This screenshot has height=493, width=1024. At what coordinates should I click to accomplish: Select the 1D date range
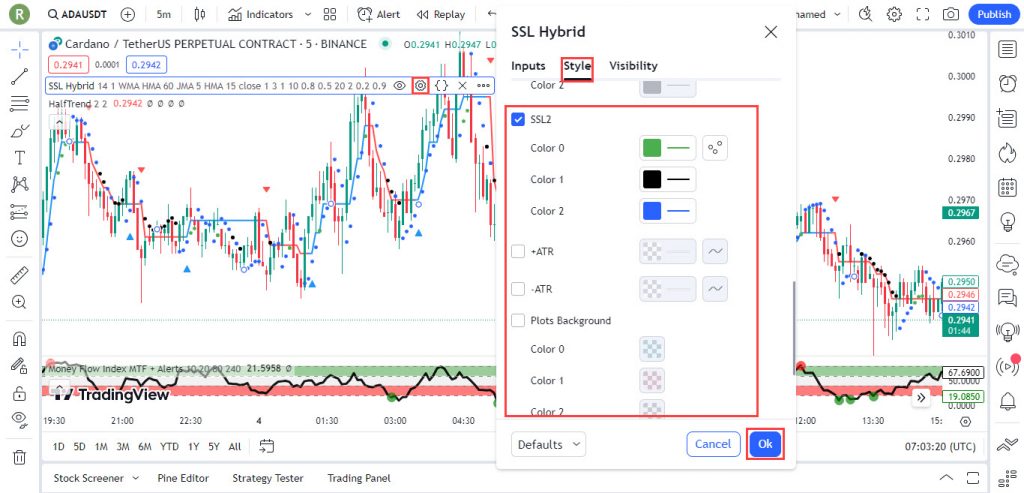(x=58, y=447)
